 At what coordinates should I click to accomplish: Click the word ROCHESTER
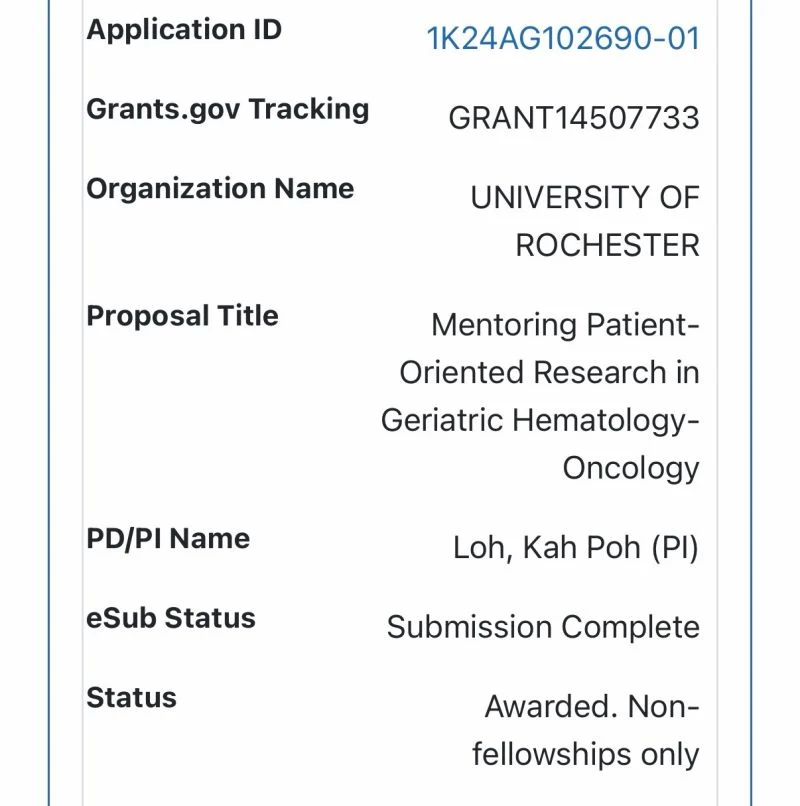607,245
